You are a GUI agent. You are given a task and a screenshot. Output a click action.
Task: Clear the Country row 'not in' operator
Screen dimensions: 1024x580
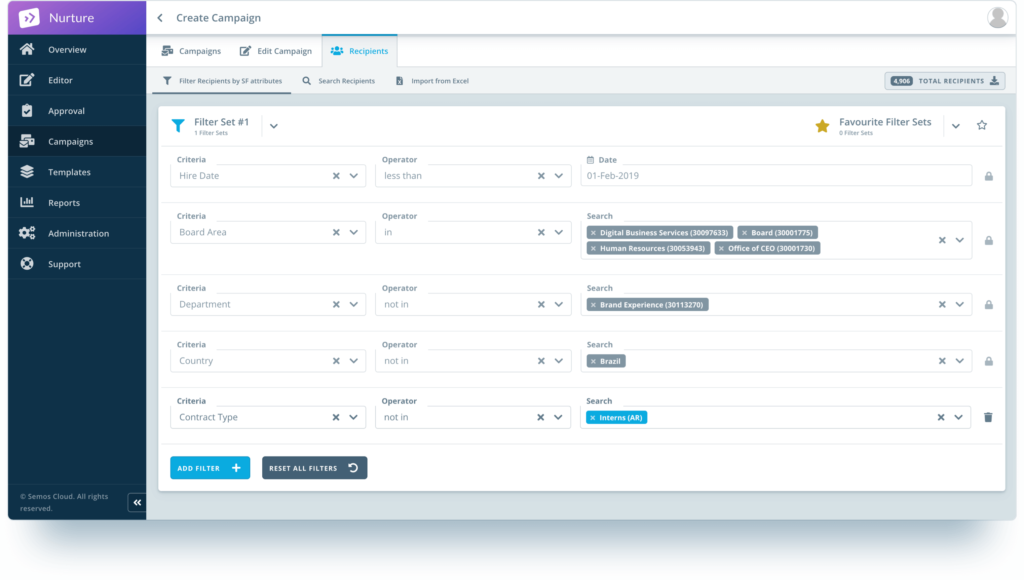pyautogui.click(x=541, y=361)
